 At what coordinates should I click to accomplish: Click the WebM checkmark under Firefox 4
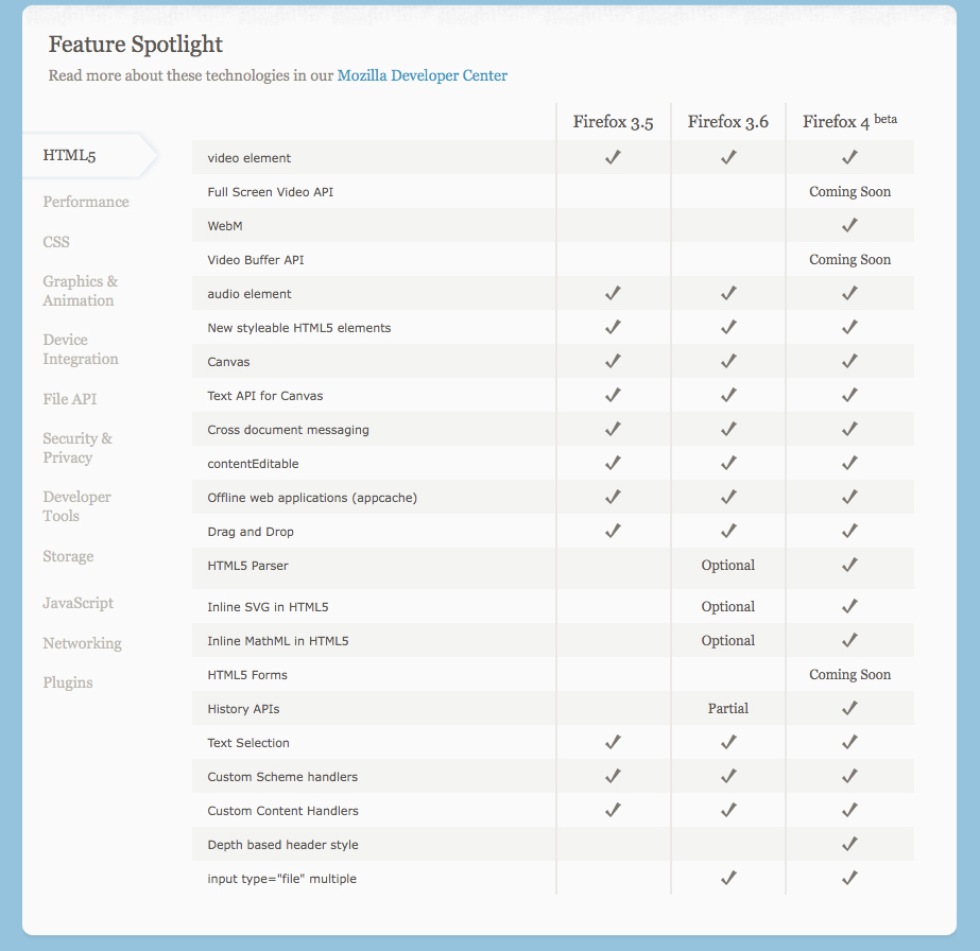click(849, 225)
